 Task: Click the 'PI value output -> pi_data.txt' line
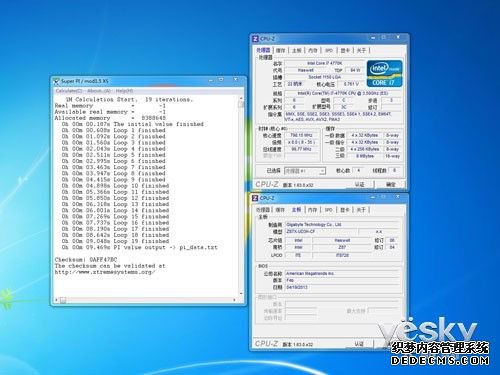139,247
